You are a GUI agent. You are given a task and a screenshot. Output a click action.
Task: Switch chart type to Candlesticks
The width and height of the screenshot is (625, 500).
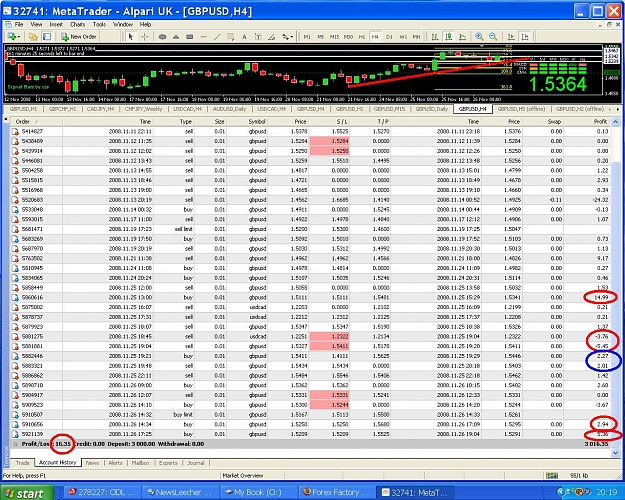pos(449,37)
